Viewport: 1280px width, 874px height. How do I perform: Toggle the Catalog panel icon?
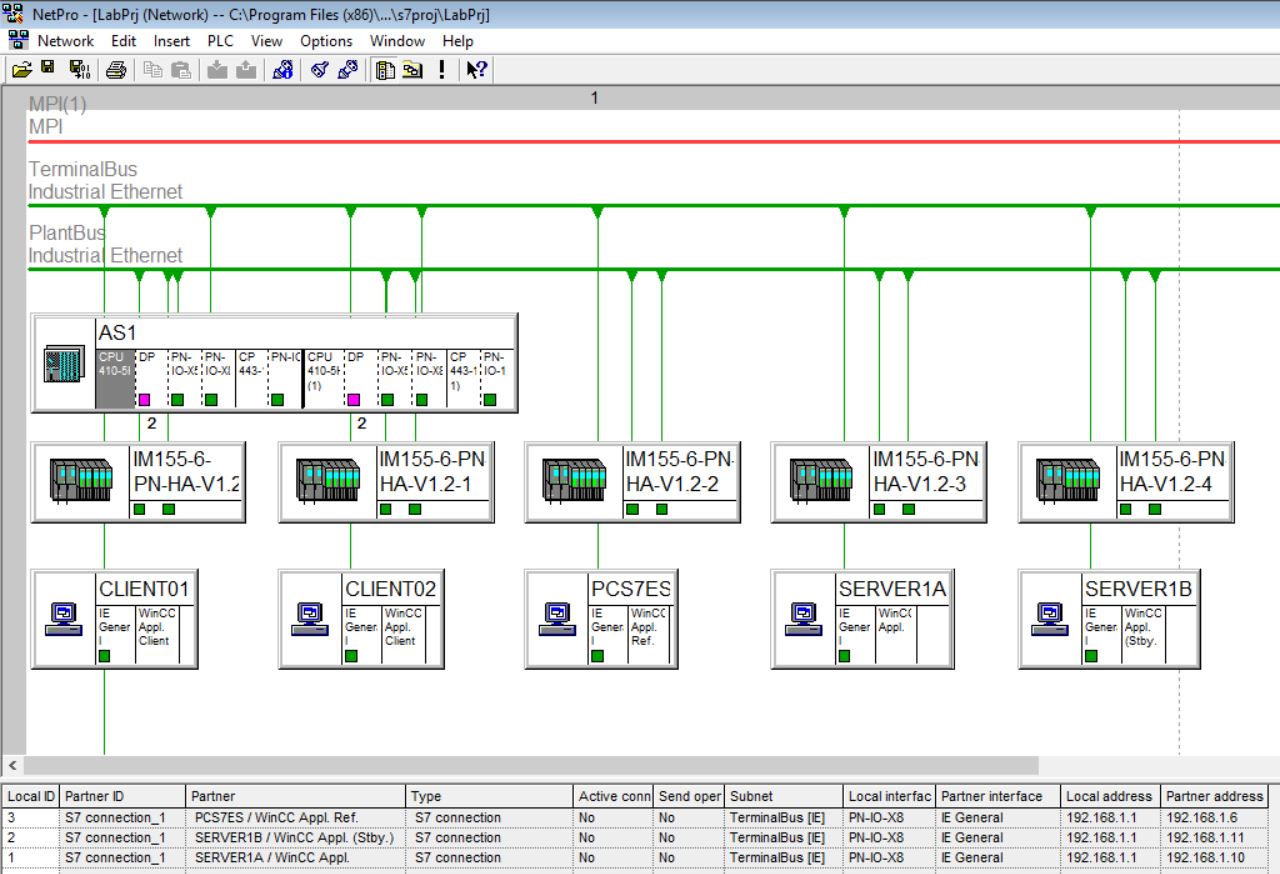tap(385, 70)
